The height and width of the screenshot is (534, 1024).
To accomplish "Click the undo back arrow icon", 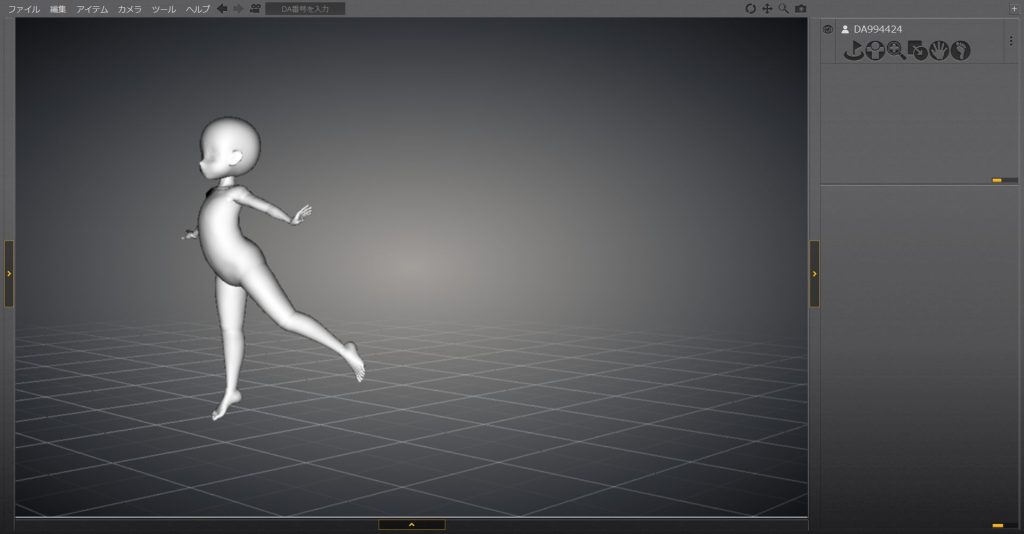I will click(223, 9).
